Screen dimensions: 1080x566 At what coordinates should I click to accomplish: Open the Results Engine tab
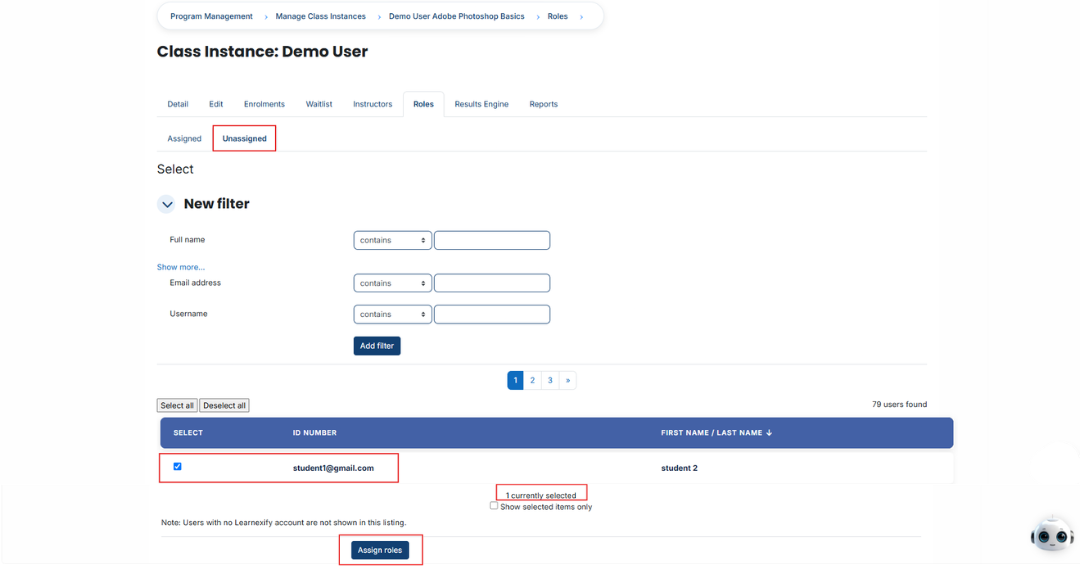481,104
